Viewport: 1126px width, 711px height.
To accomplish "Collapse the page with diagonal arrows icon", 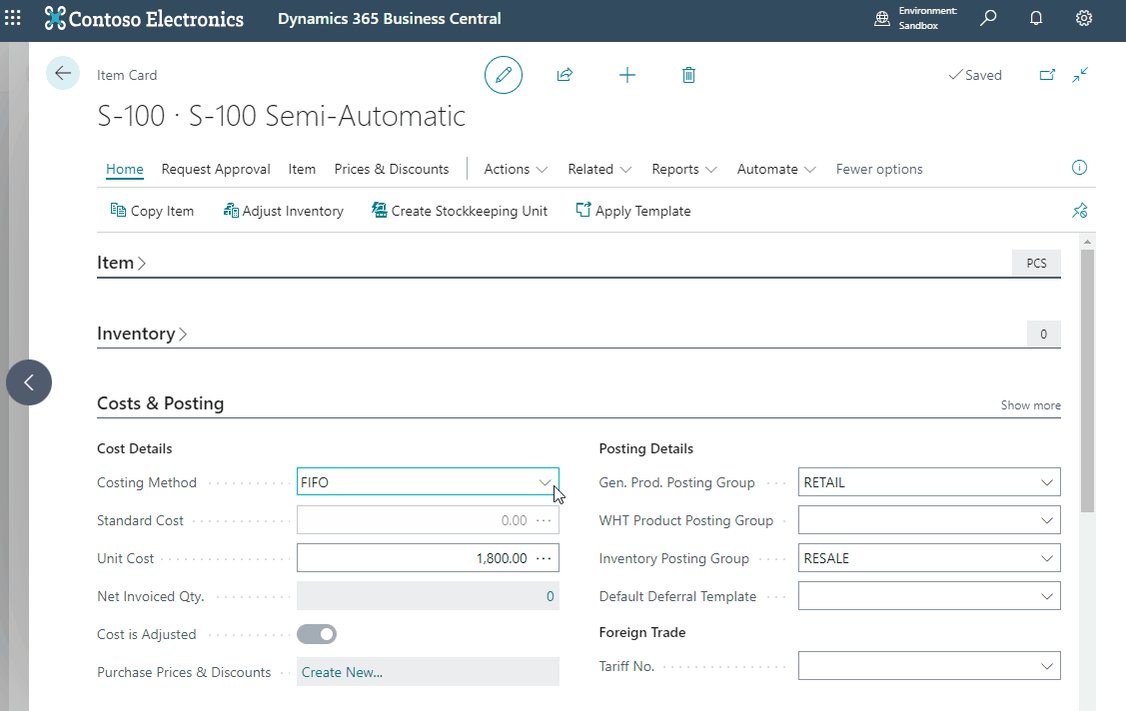I will click(1080, 75).
